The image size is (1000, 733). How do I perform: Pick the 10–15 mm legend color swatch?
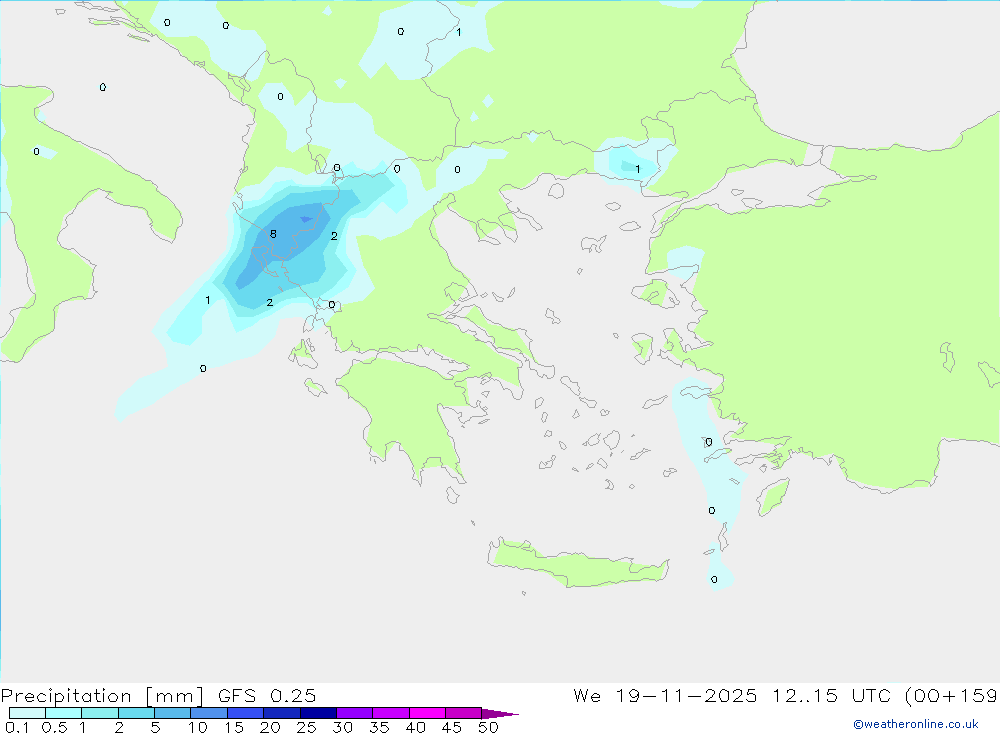209,713
